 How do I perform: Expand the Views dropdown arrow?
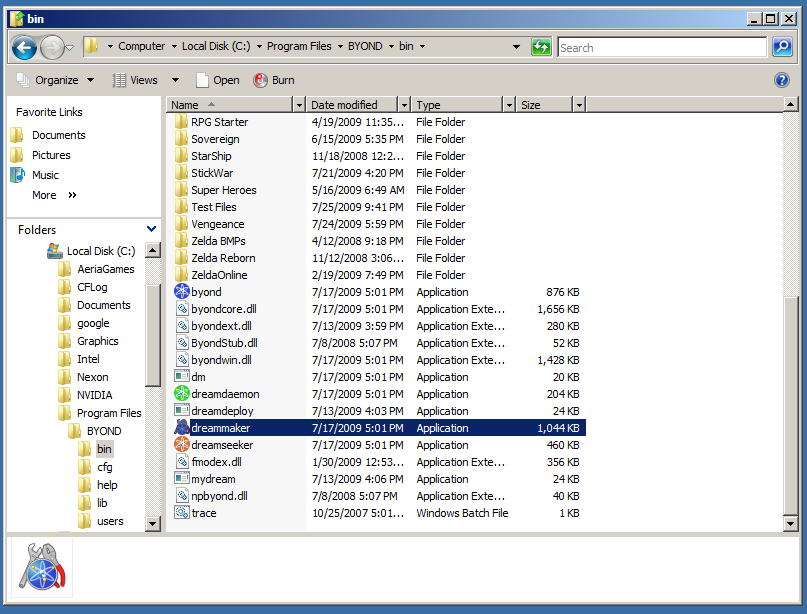click(175, 80)
